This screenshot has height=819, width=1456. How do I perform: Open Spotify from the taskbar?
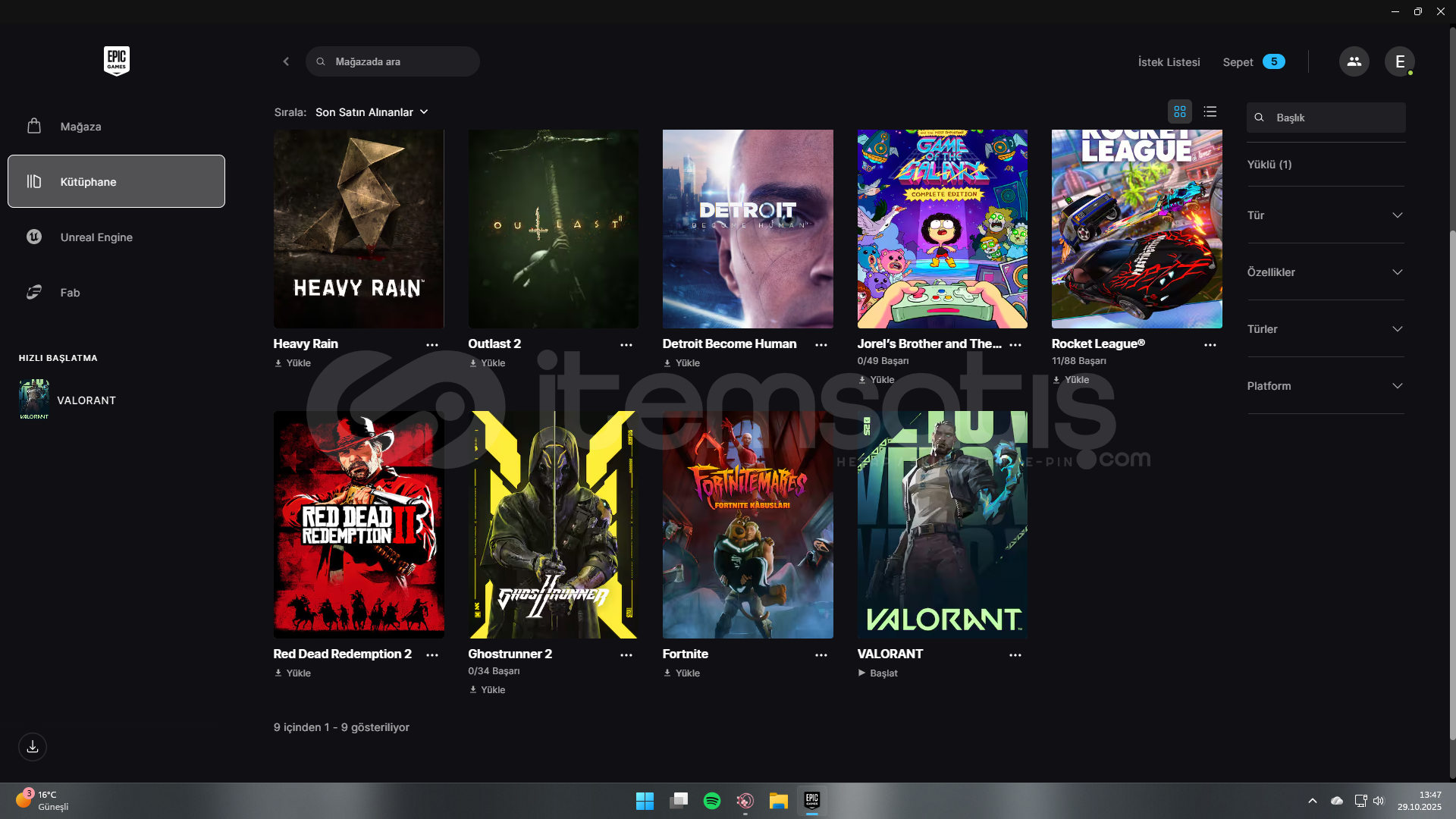tap(711, 801)
